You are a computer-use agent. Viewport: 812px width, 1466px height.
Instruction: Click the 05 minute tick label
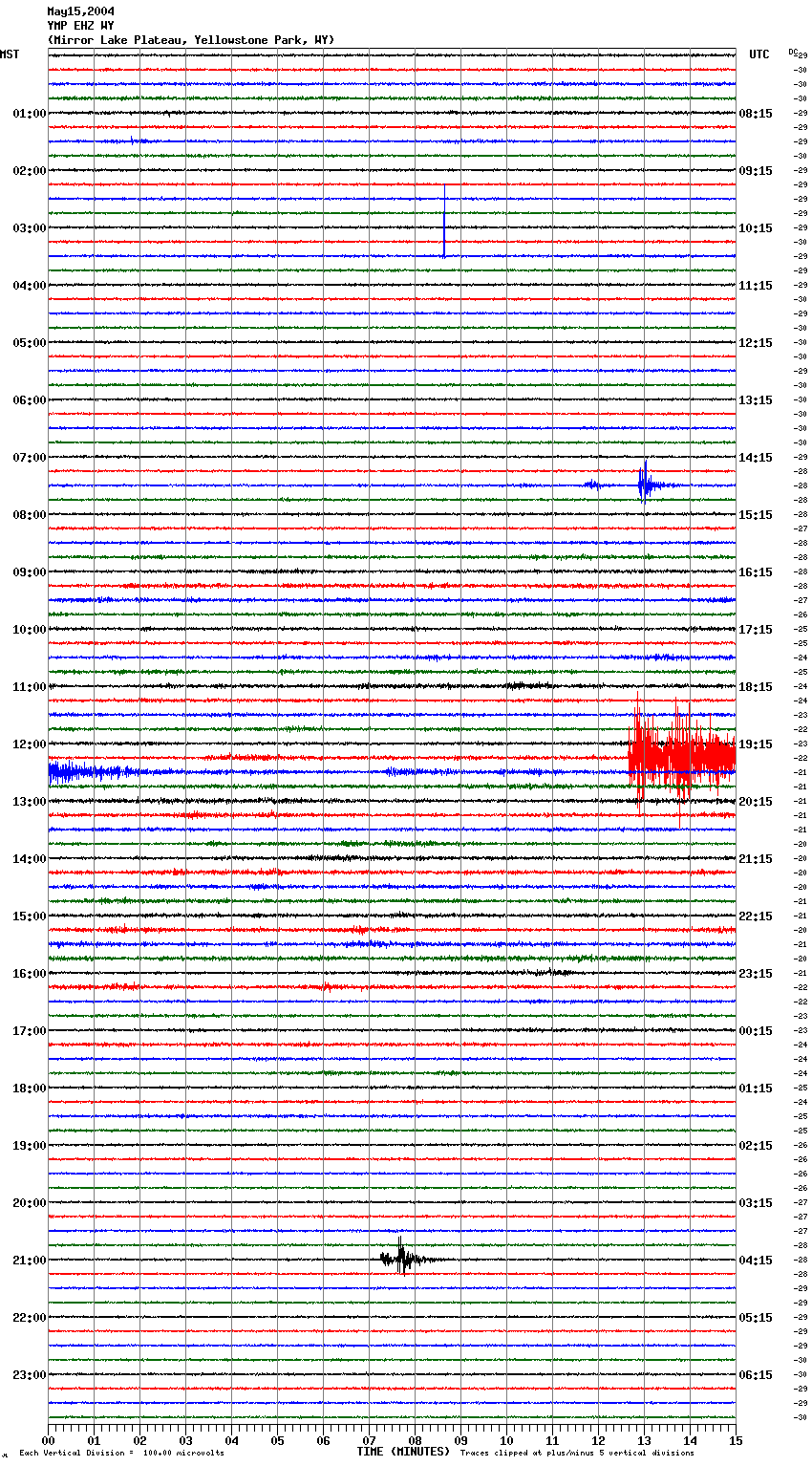click(277, 1440)
